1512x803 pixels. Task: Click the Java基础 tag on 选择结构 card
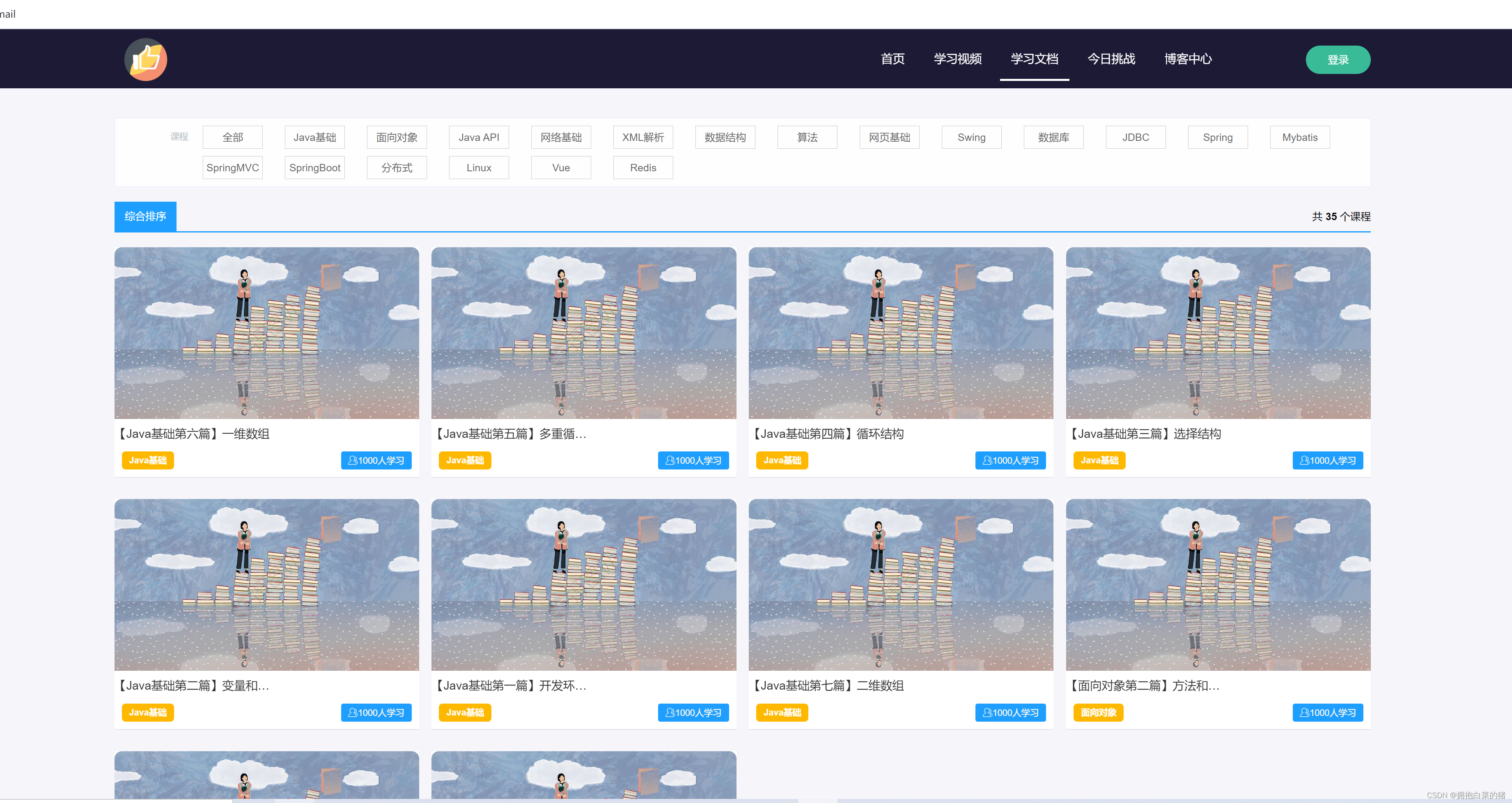point(1099,460)
